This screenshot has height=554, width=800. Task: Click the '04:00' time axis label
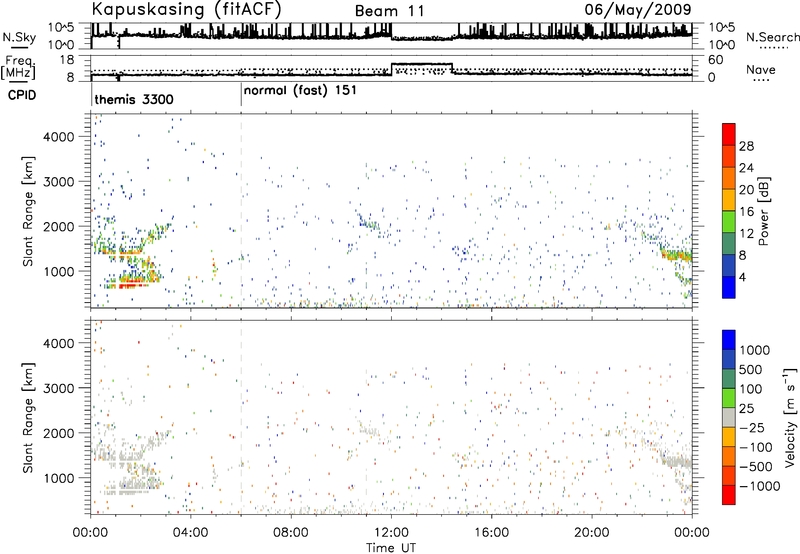coord(191,533)
